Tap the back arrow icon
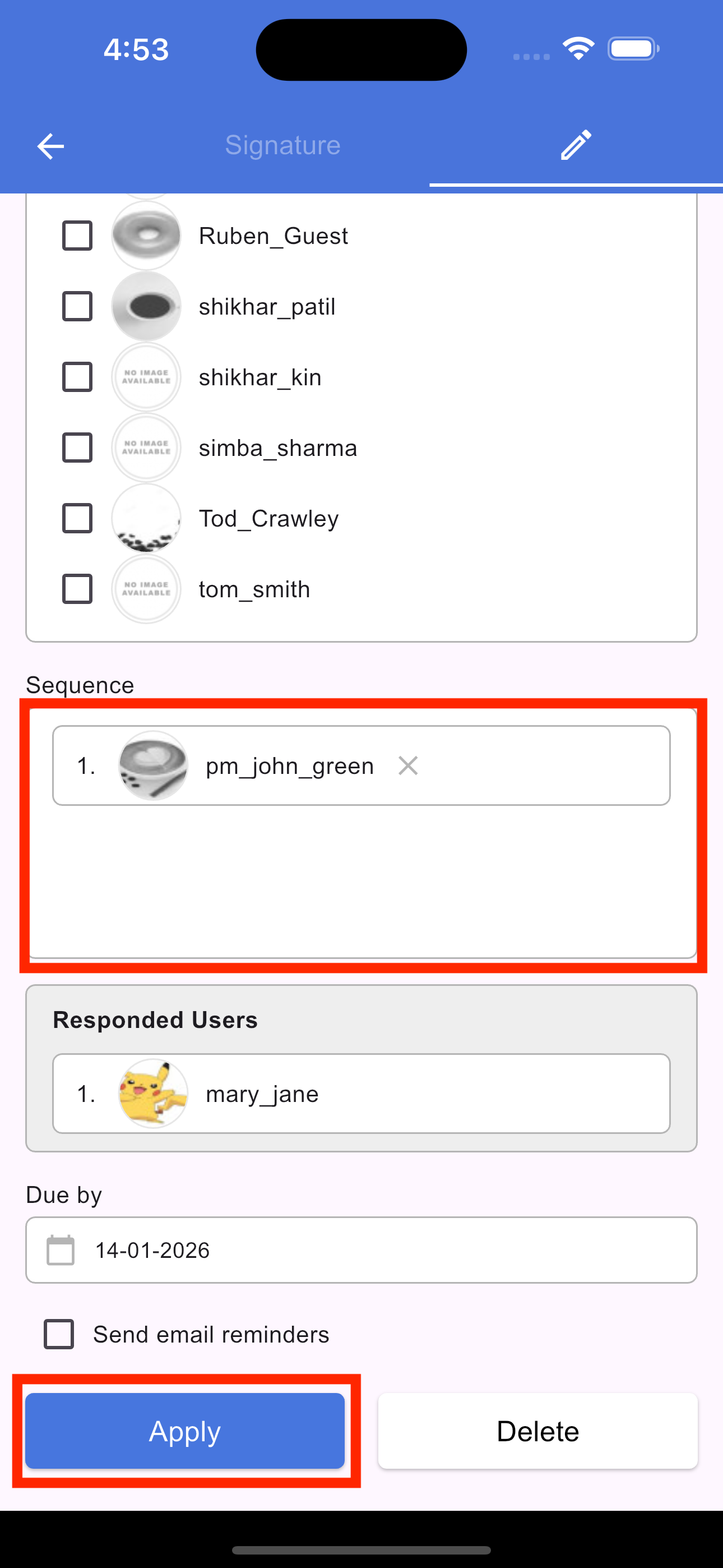 [50, 146]
